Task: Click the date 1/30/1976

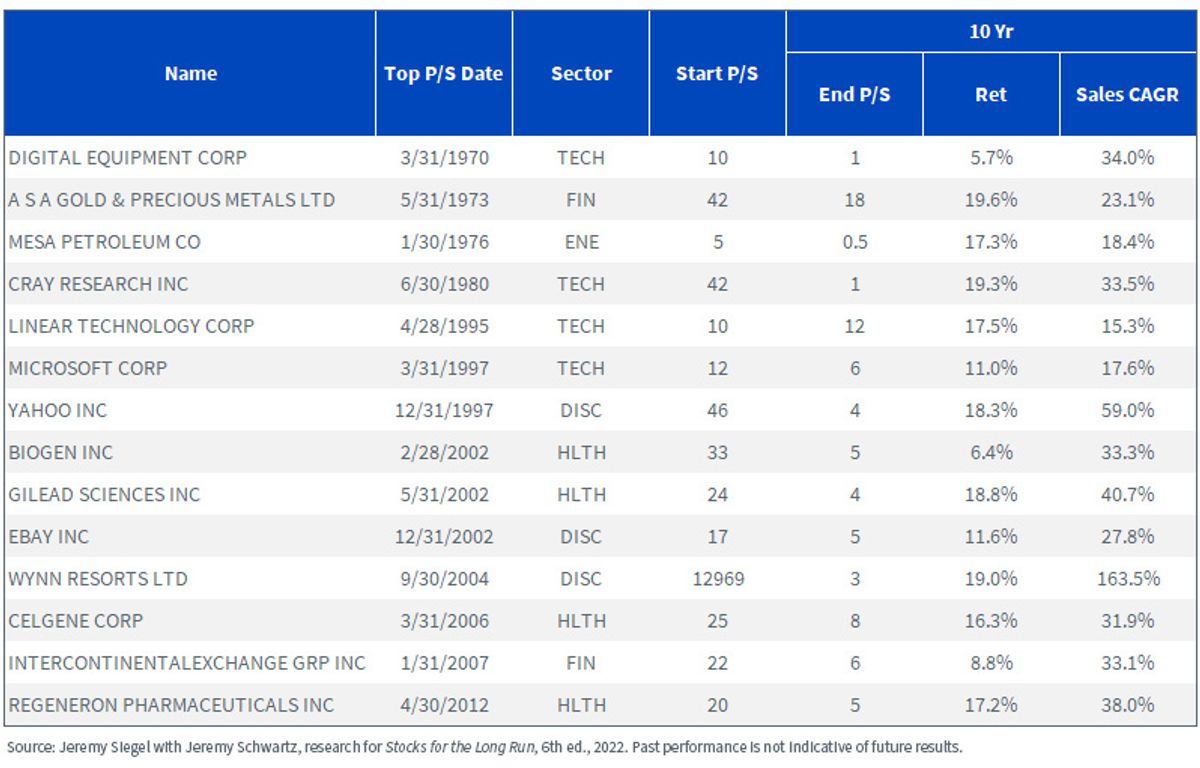Action: 444,242
